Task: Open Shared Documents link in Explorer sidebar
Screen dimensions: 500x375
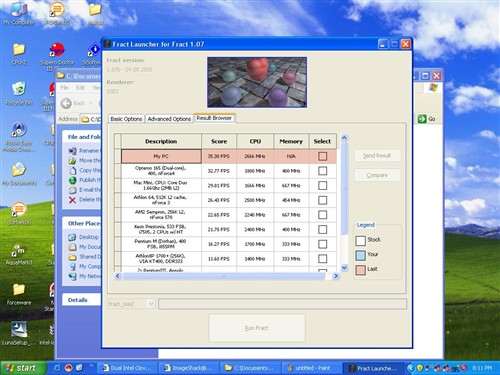Action: (x=89, y=257)
